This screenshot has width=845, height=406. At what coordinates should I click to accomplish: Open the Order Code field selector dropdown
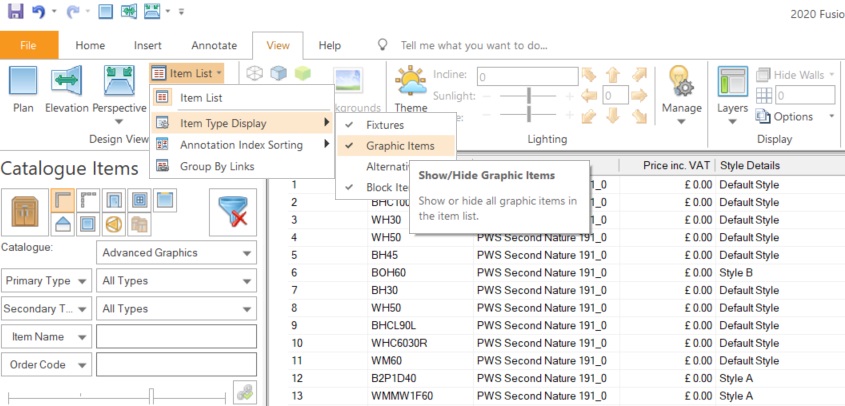pyautogui.click(x=45, y=364)
